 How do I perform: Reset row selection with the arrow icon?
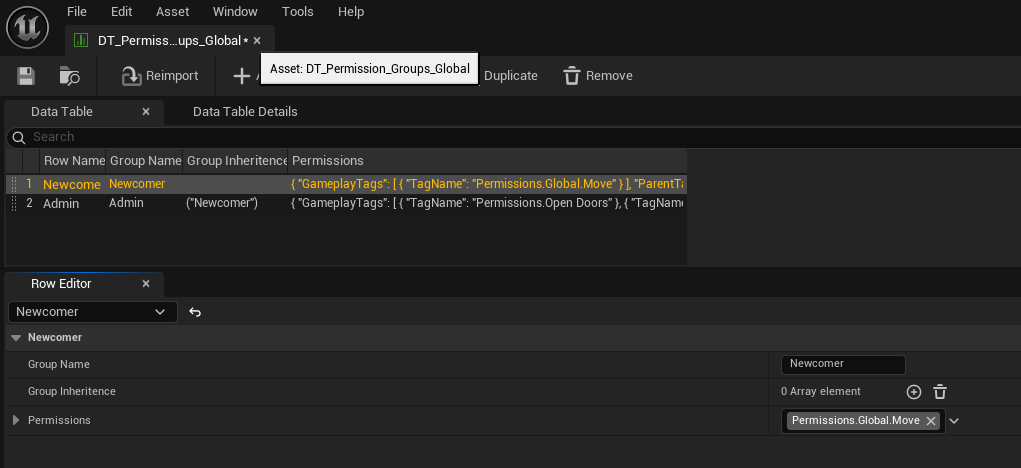tap(195, 312)
